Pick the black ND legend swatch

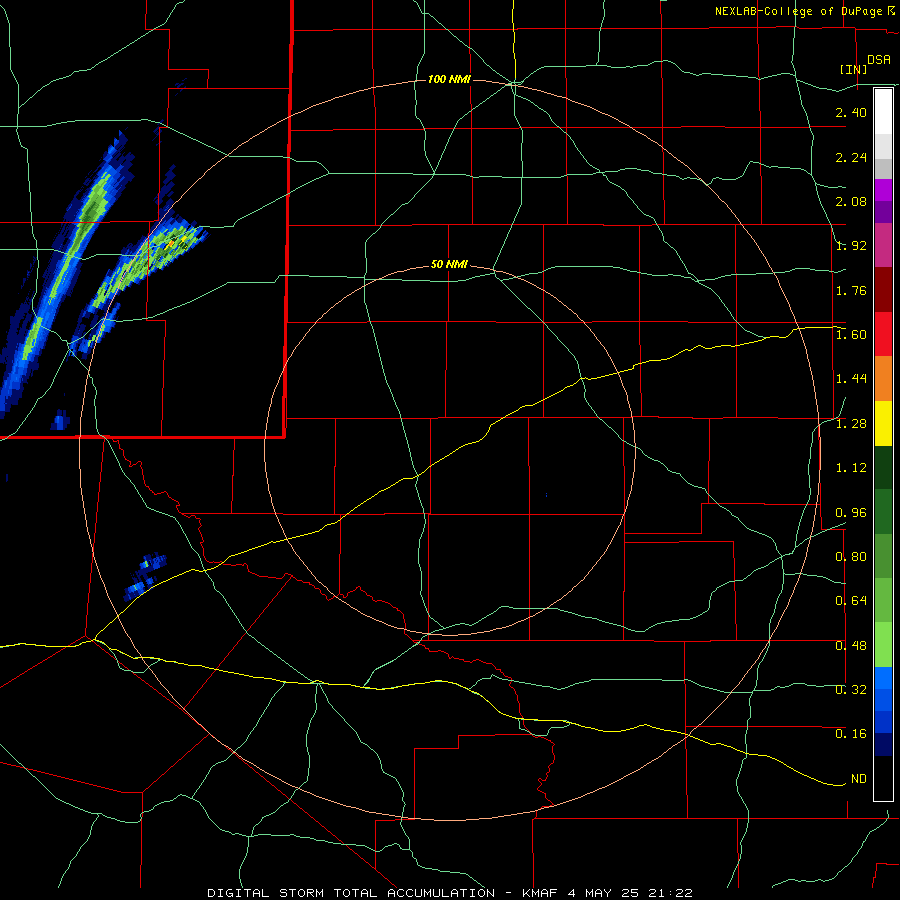coord(883,778)
